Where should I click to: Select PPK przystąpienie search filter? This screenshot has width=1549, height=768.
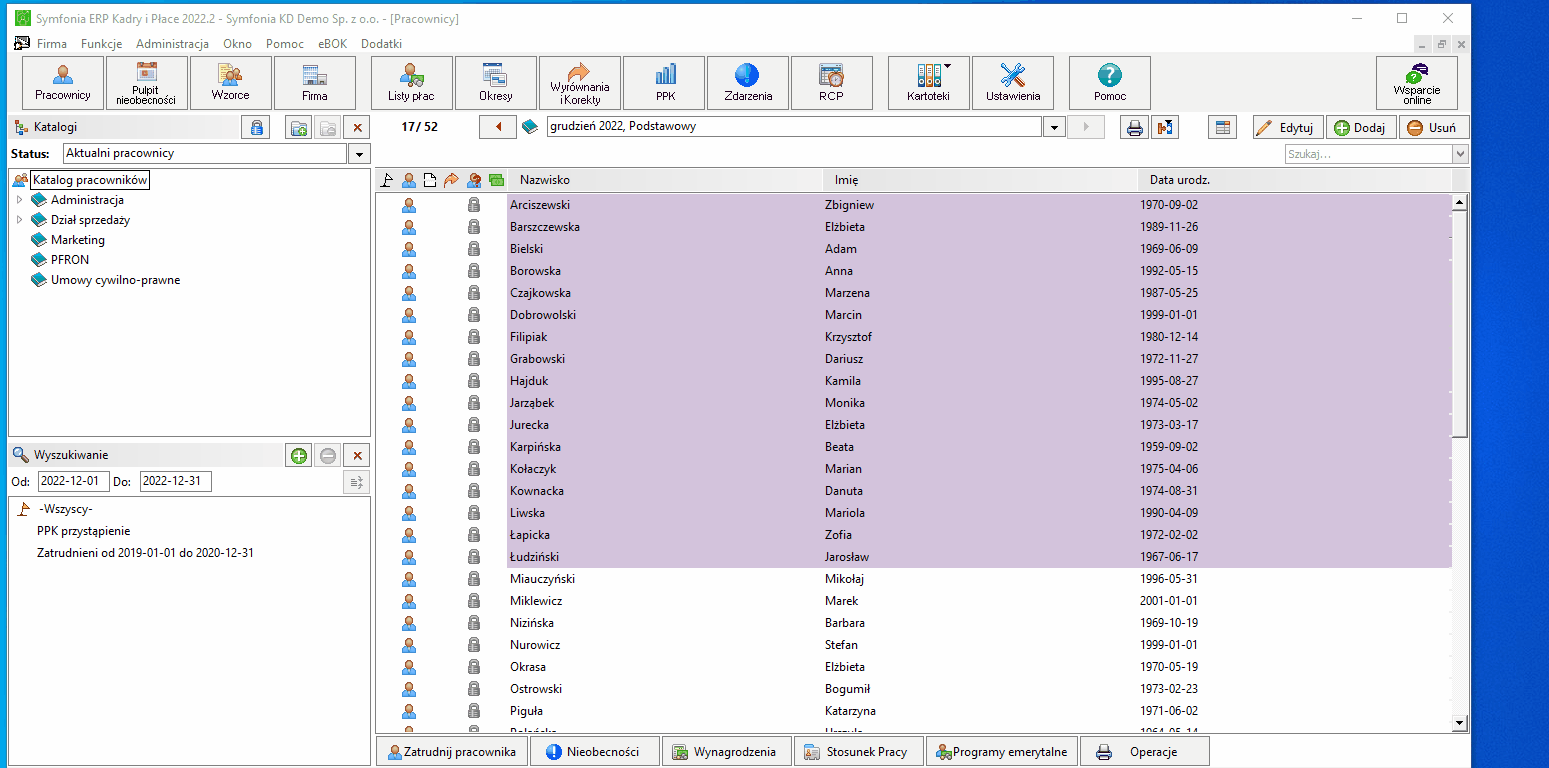[x=84, y=531]
